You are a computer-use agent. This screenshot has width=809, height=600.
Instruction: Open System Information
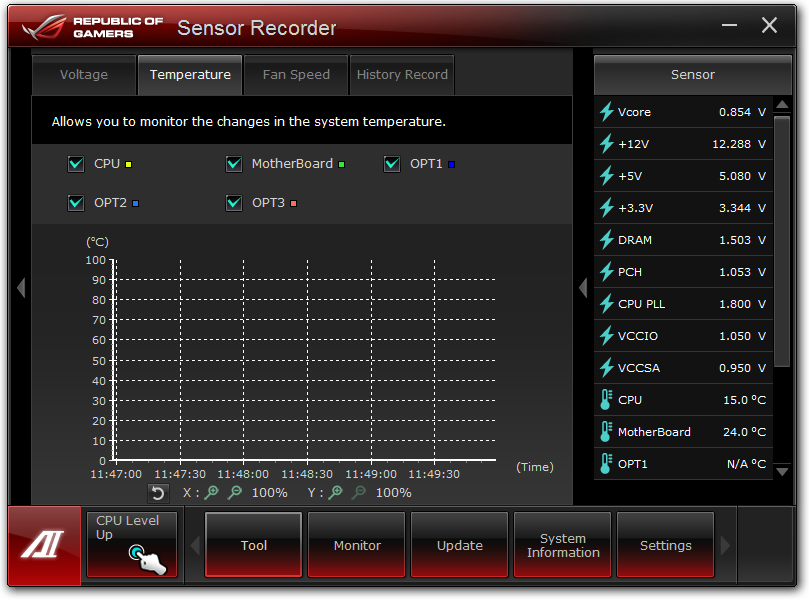pos(562,545)
